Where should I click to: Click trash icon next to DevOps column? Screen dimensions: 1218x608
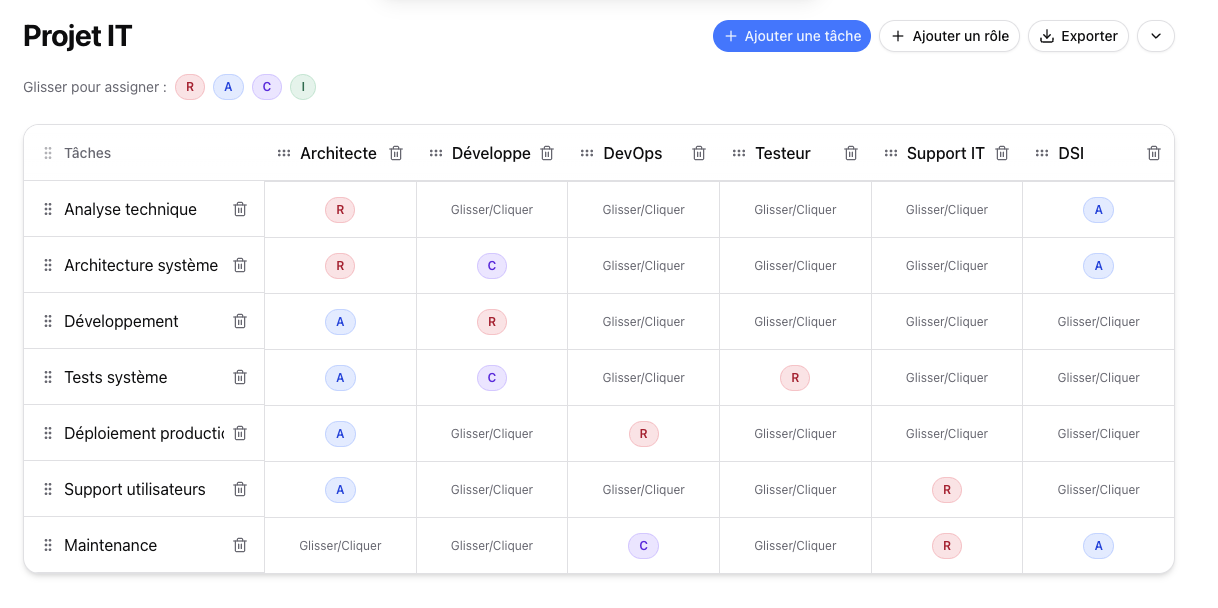click(699, 153)
